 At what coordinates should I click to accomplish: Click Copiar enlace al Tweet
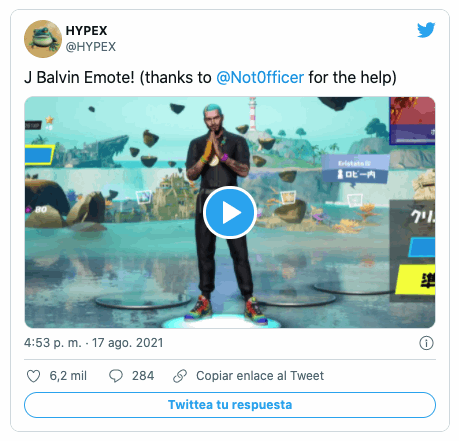(x=260, y=376)
